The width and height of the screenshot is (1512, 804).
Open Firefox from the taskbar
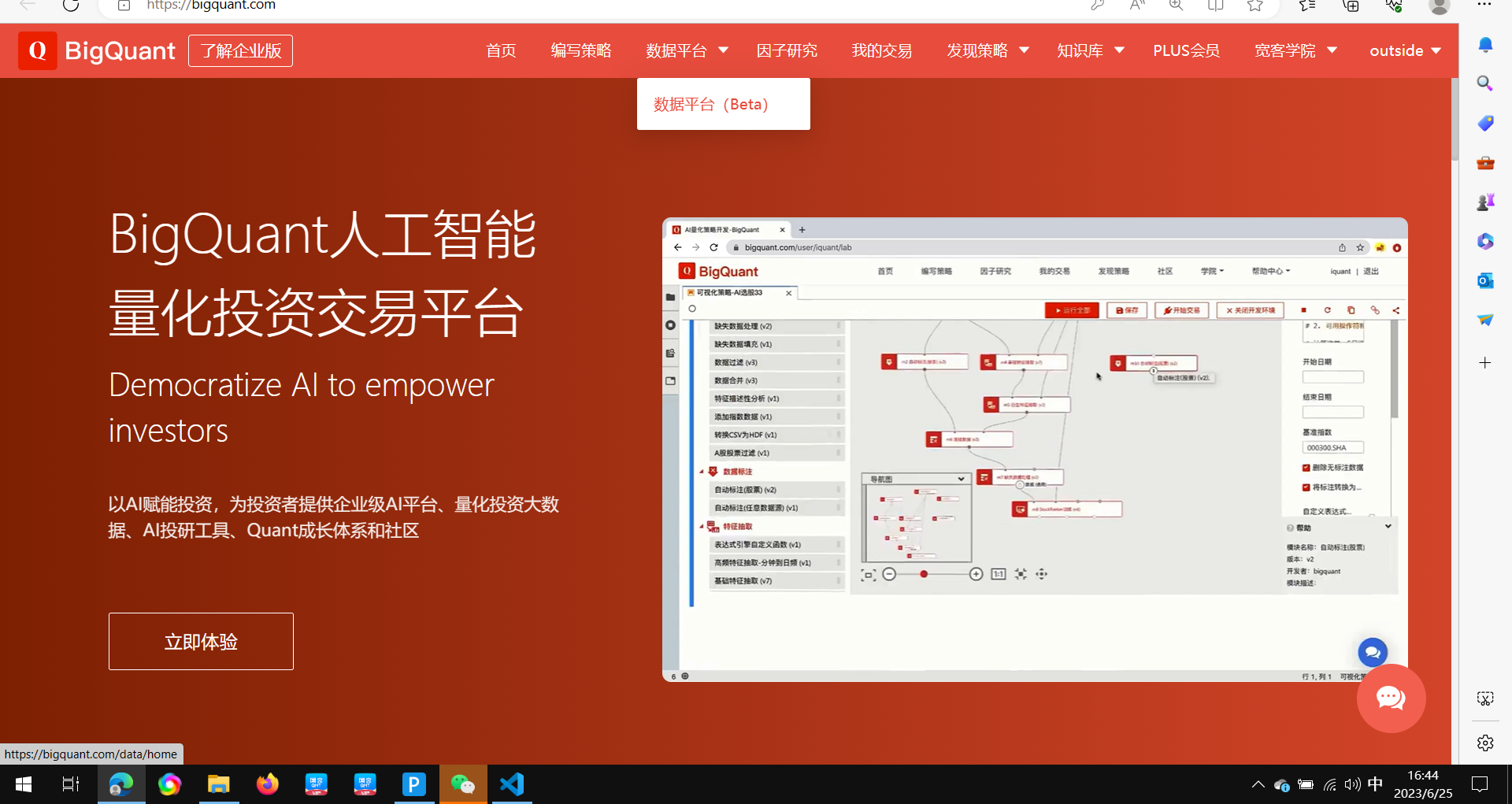pos(268,784)
